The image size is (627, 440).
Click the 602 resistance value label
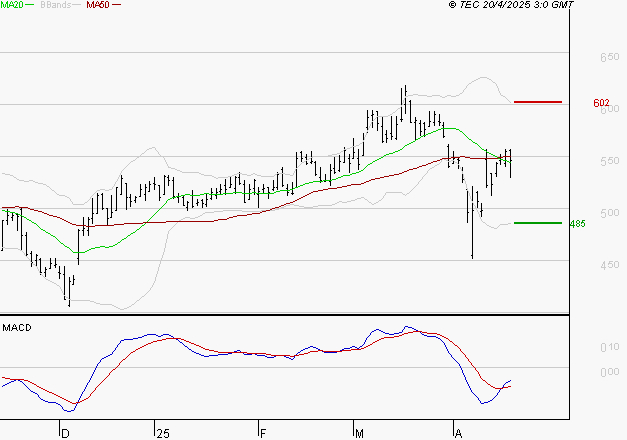(601, 103)
